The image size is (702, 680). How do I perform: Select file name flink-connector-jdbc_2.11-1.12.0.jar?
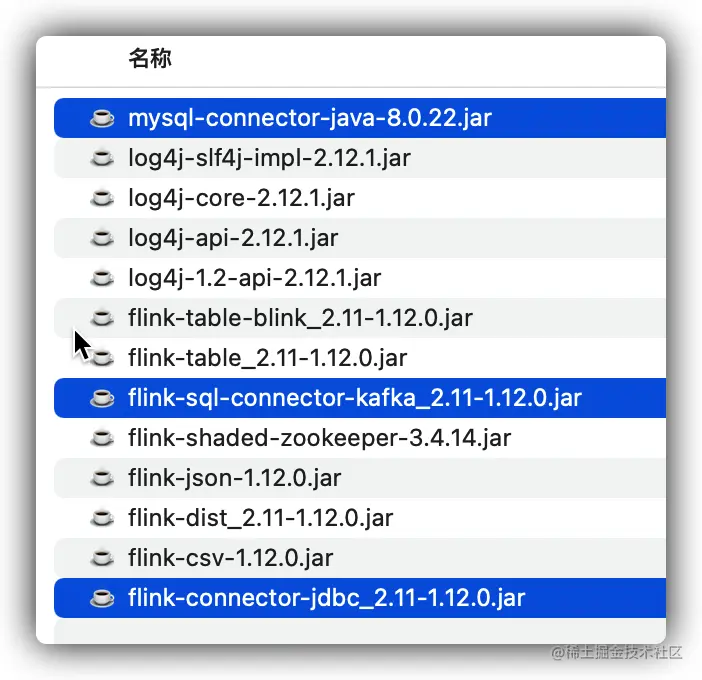coord(326,598)
